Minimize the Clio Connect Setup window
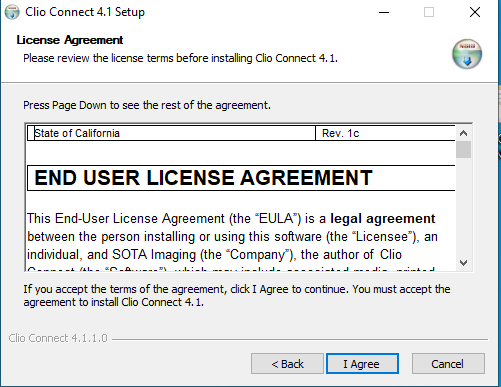This screenshot has height=387, width=501. coord(384,12)
